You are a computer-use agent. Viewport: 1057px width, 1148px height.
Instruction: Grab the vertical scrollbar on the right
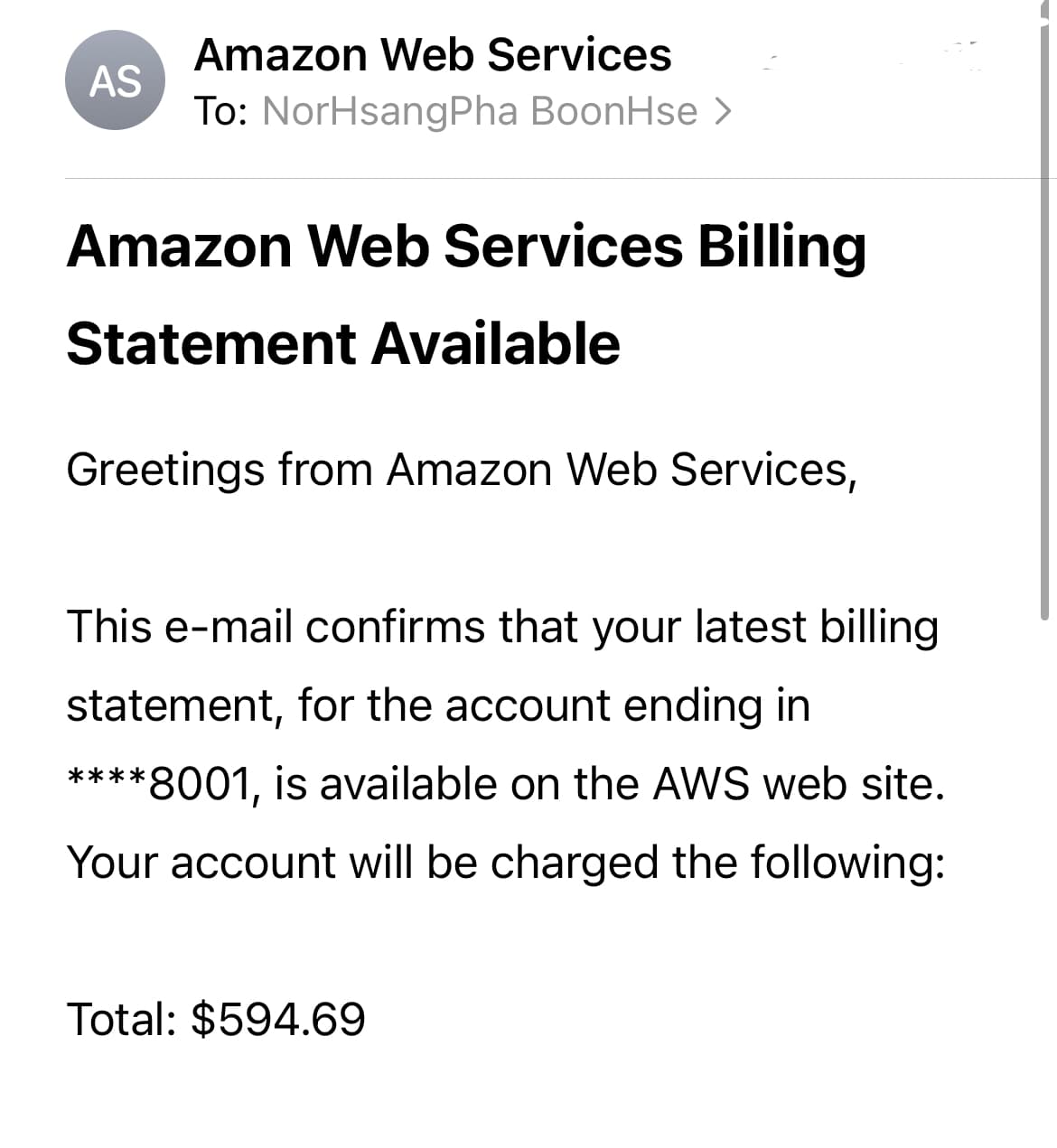click(x=1044, y=316)
